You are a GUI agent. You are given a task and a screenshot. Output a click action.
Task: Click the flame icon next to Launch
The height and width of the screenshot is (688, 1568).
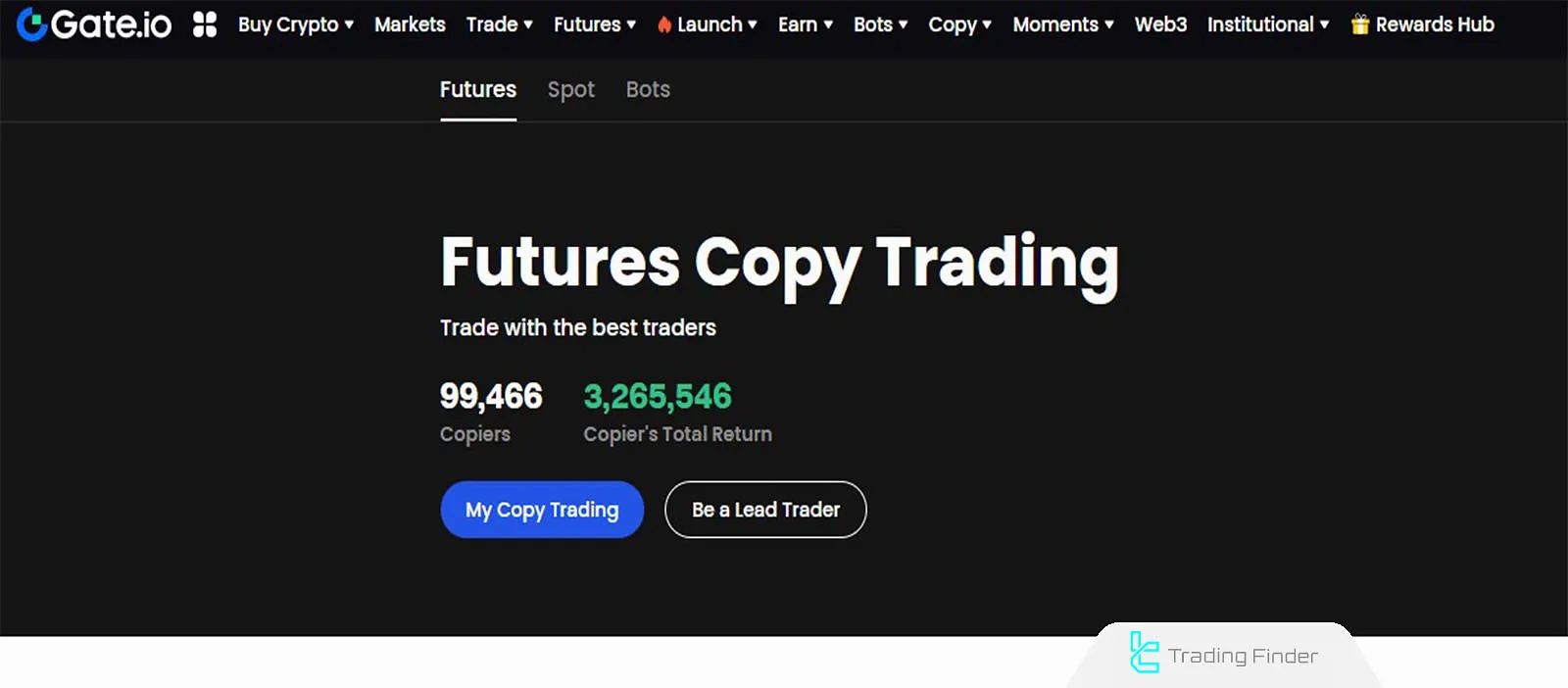664,24
